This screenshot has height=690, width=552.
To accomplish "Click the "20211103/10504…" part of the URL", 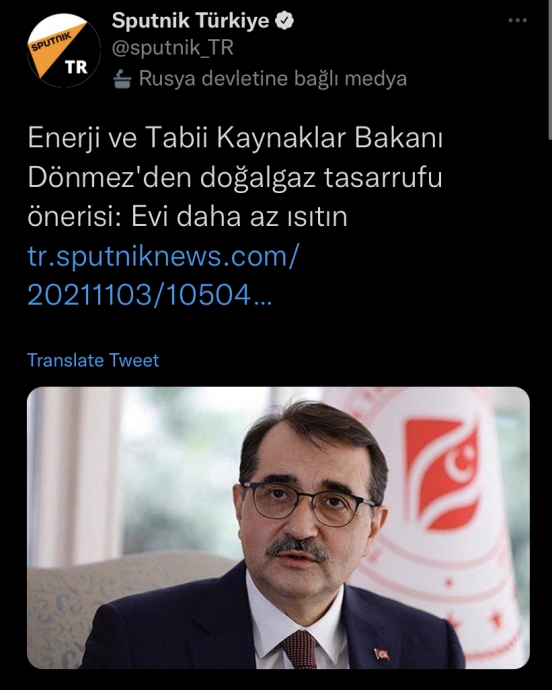I will point(150,294).
